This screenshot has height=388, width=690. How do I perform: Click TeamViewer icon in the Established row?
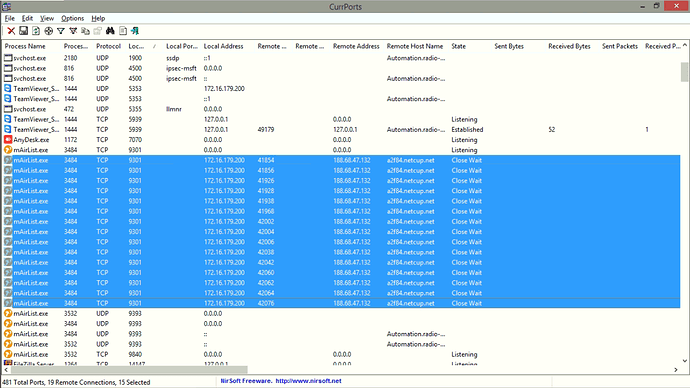click(8, 129)
